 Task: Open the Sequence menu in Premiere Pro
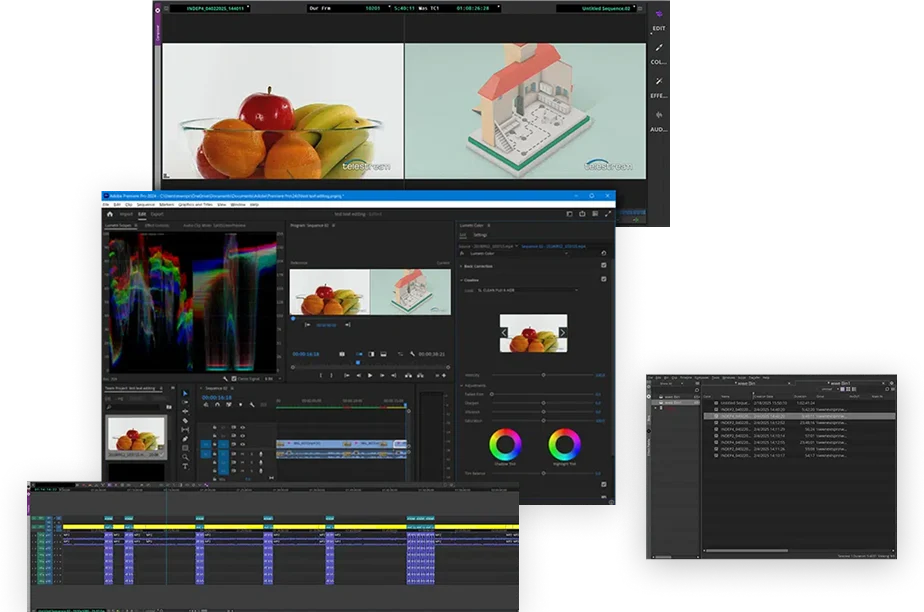tap(146, 204)
